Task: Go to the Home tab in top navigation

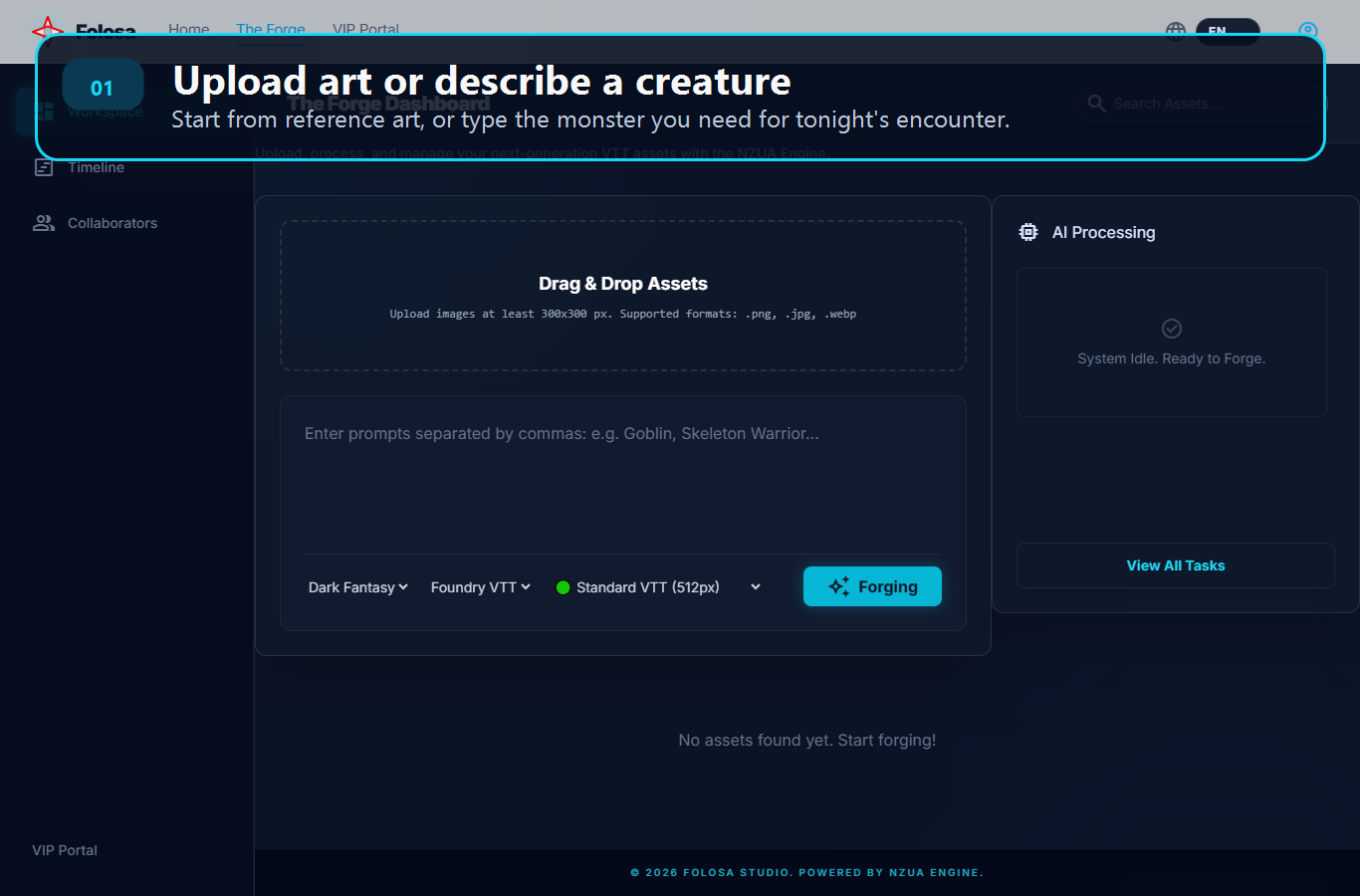Action: (189, 29)
